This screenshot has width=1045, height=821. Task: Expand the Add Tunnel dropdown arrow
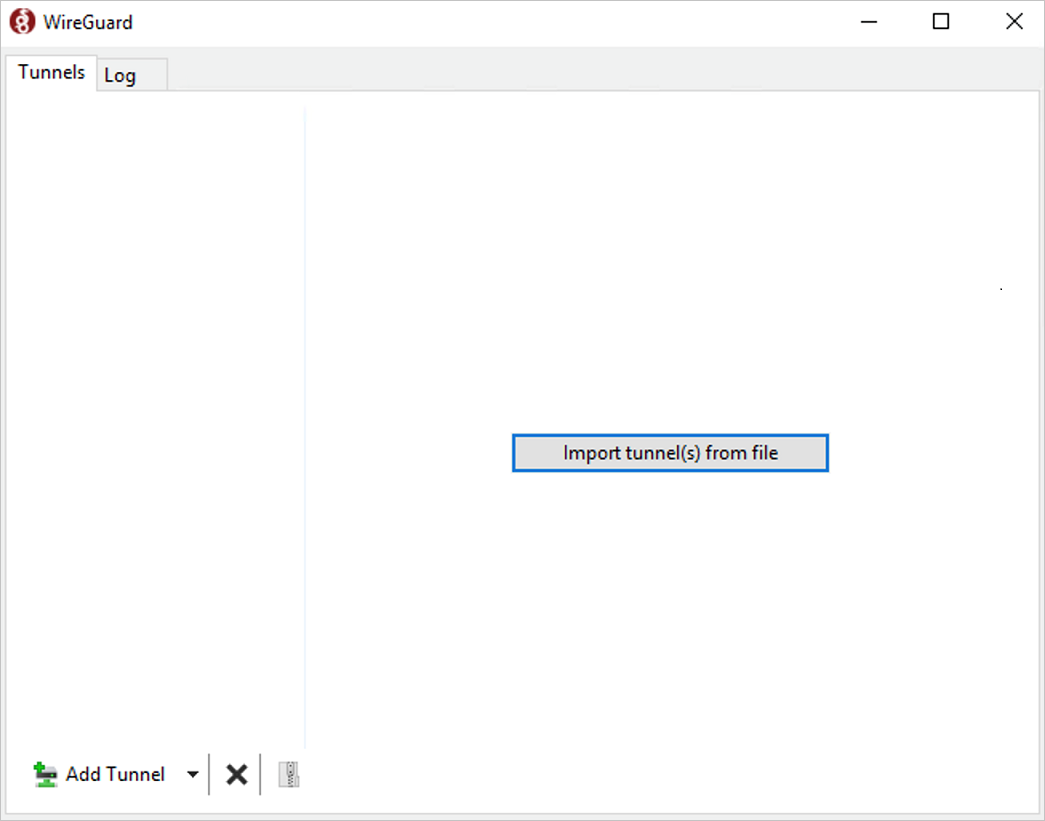(193, 774)
